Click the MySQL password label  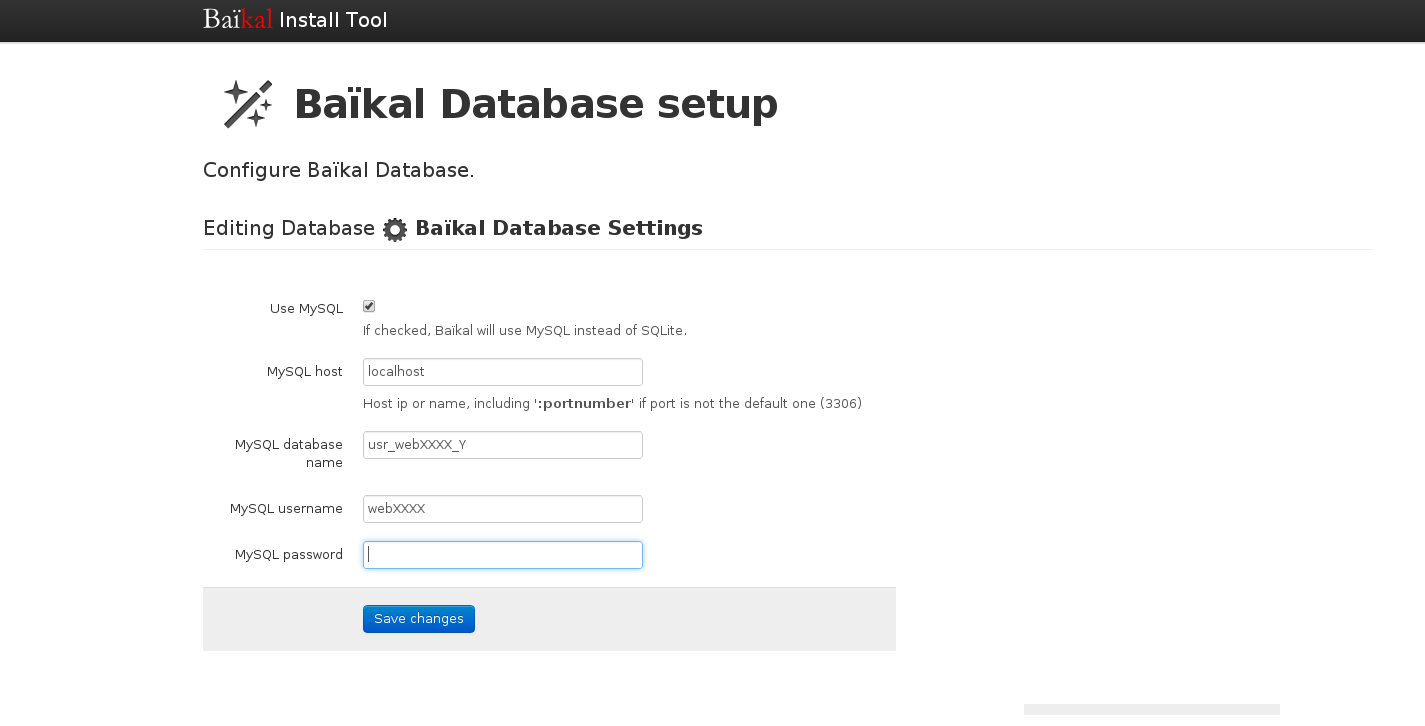coord(289,555)
